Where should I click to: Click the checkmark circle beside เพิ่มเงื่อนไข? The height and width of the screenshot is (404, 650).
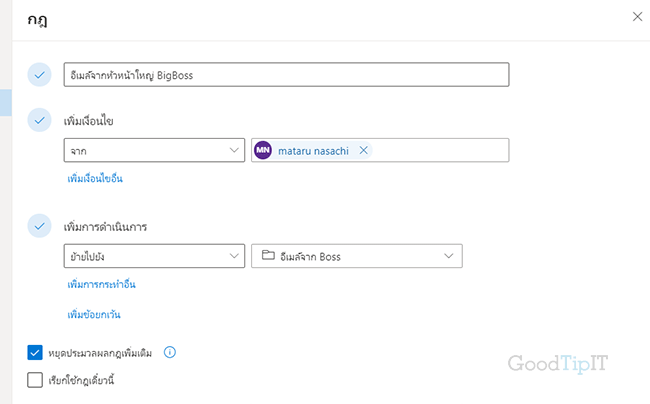[x=39, y=120]
